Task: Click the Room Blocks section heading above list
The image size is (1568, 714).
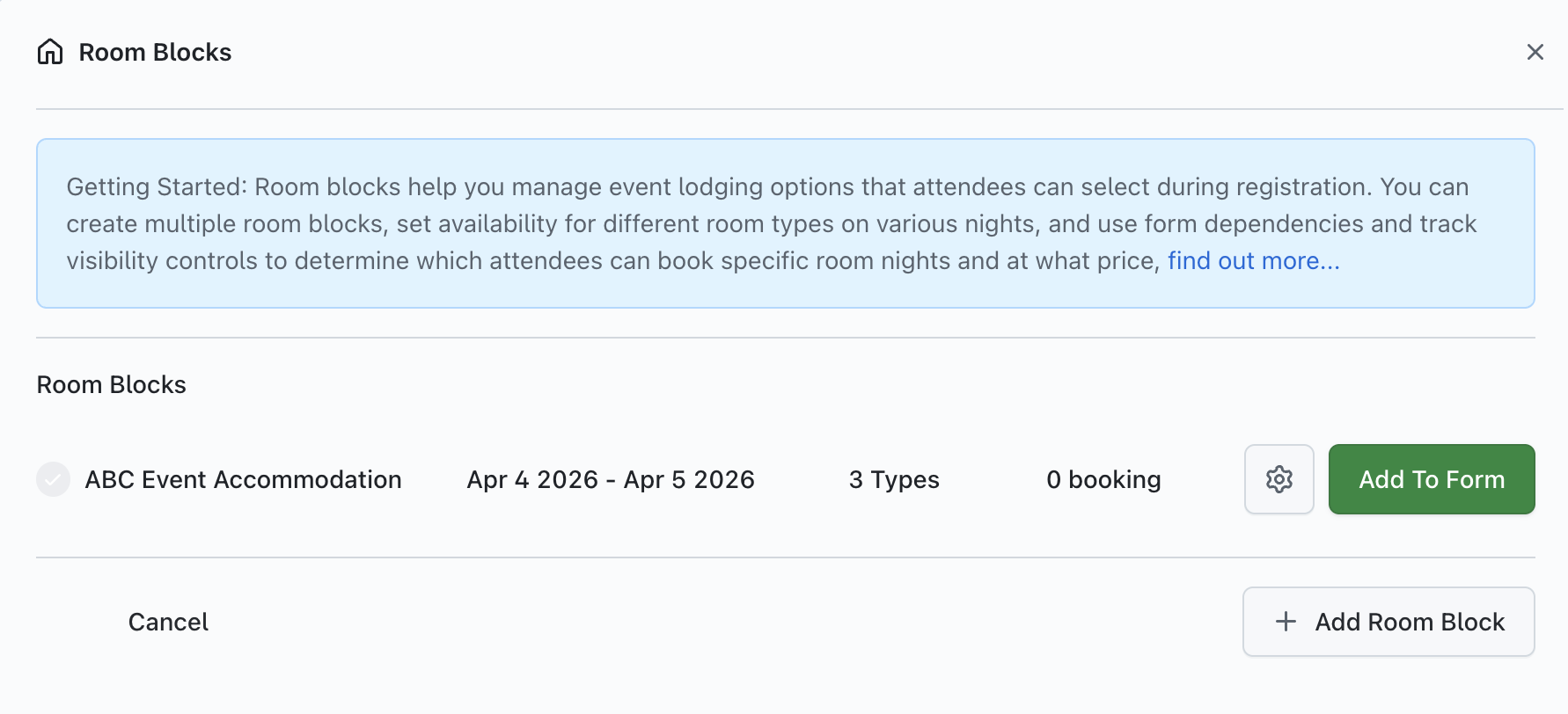Action: [x=111, y=384]
